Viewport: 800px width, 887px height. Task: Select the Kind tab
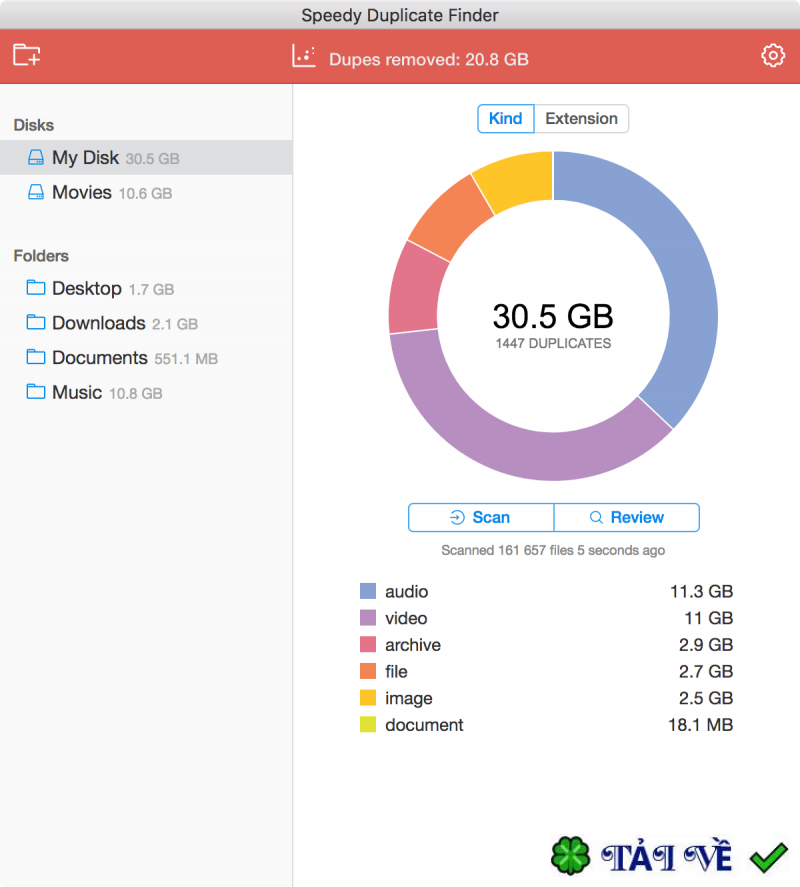pos(505,118)
